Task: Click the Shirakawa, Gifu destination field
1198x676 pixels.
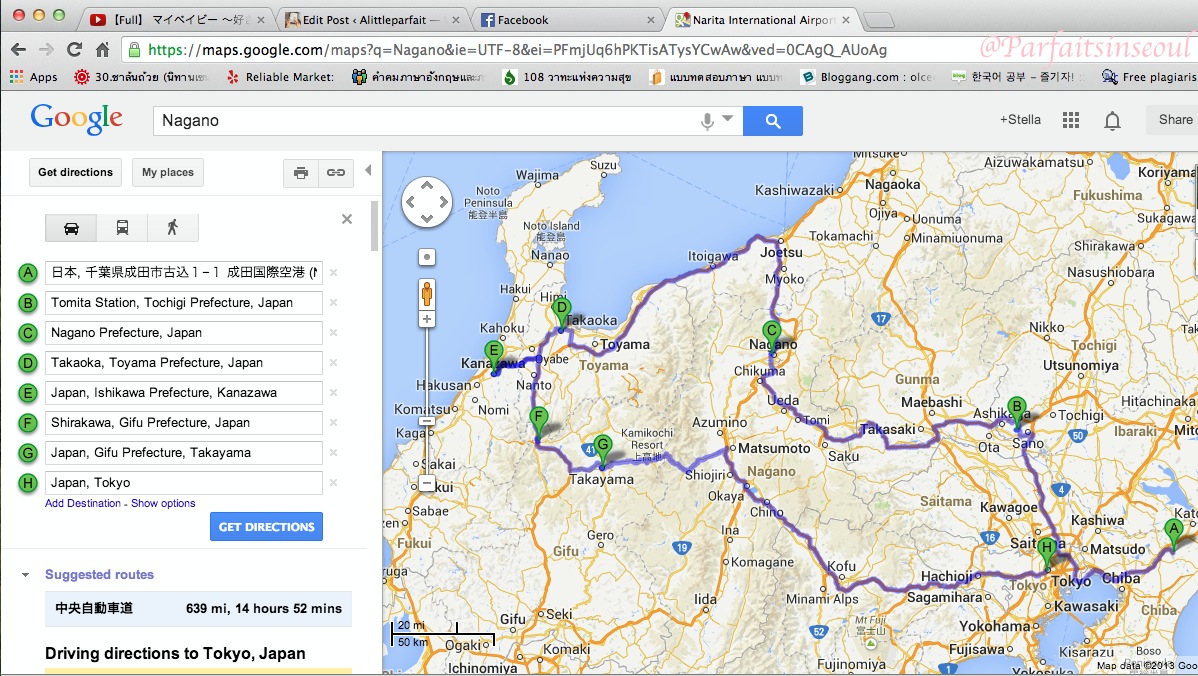Action: coord(183,422)
